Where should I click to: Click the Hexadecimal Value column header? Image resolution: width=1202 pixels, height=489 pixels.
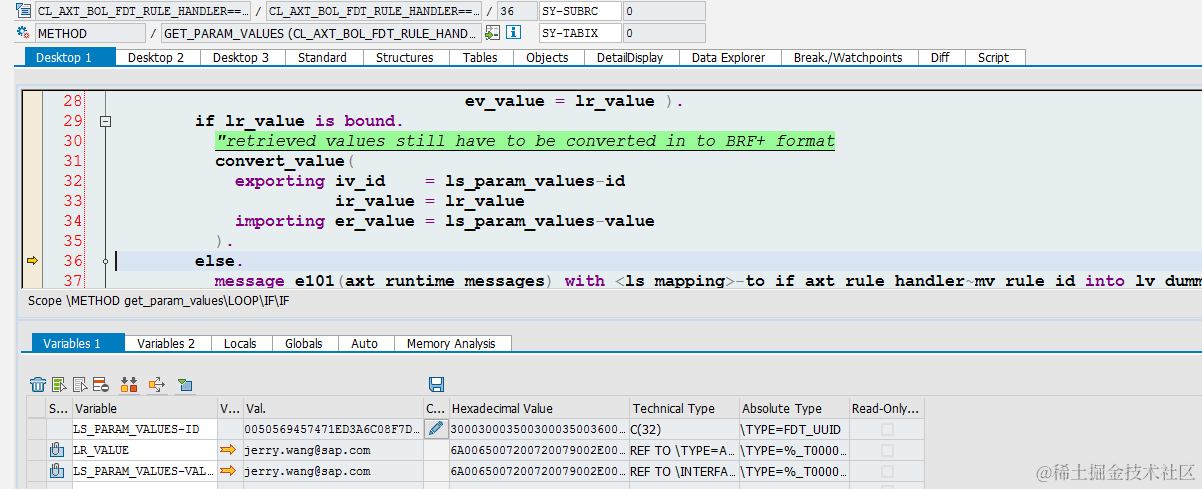coord(538,408)
